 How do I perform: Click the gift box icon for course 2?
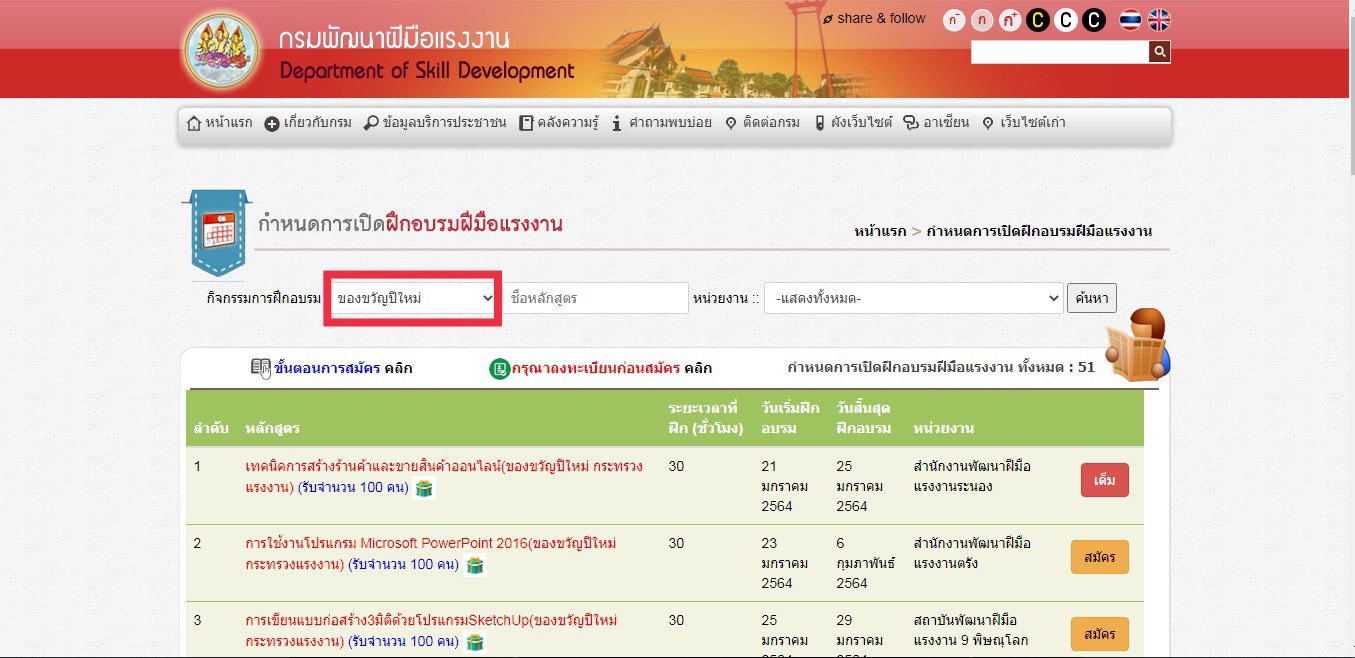point(475,565)
